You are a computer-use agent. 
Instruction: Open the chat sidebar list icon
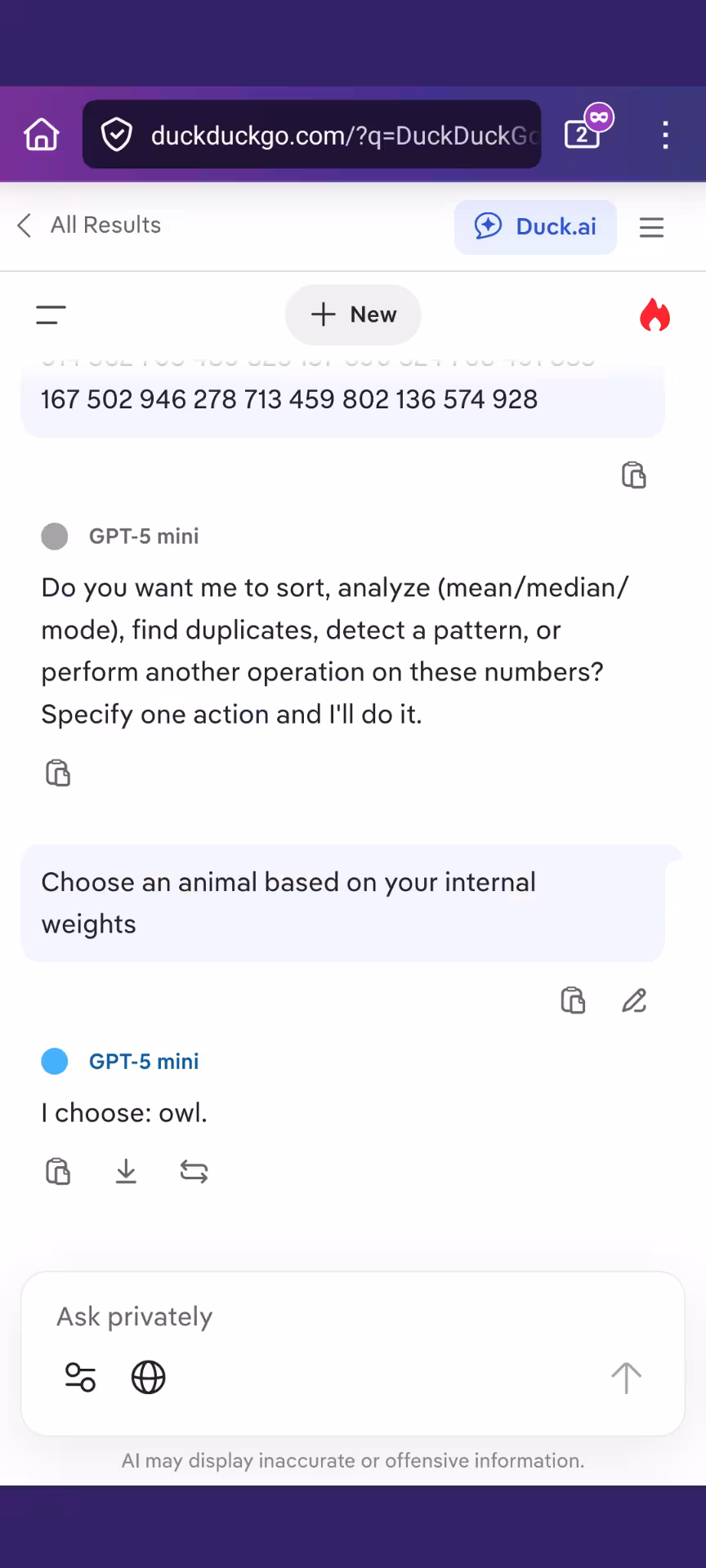51,314
